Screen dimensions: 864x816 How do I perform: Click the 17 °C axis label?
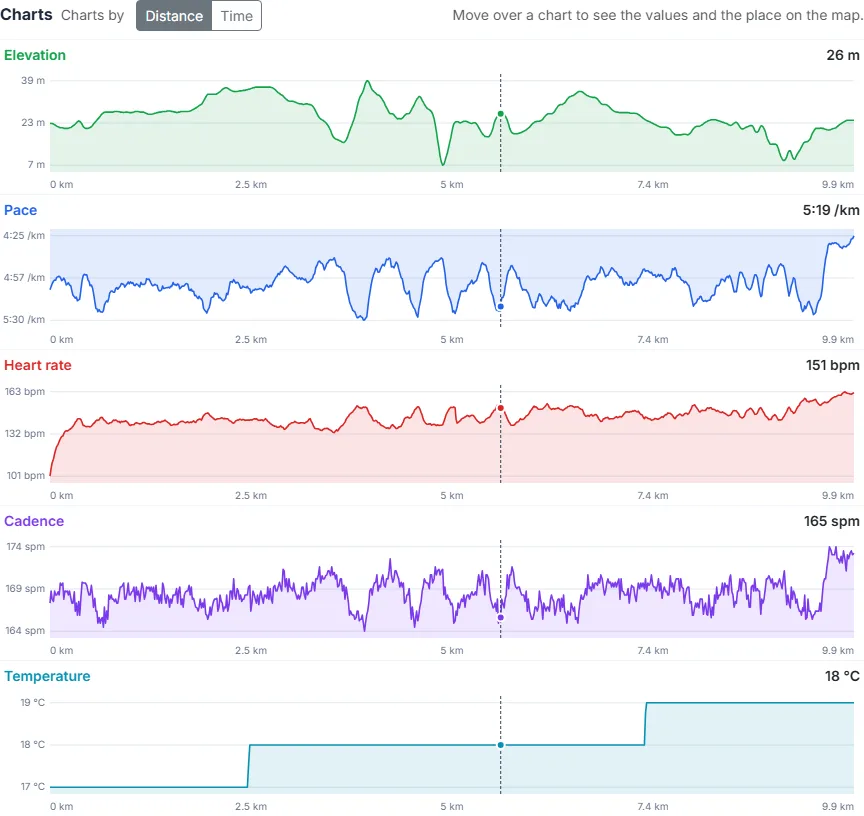click(33, 787)
